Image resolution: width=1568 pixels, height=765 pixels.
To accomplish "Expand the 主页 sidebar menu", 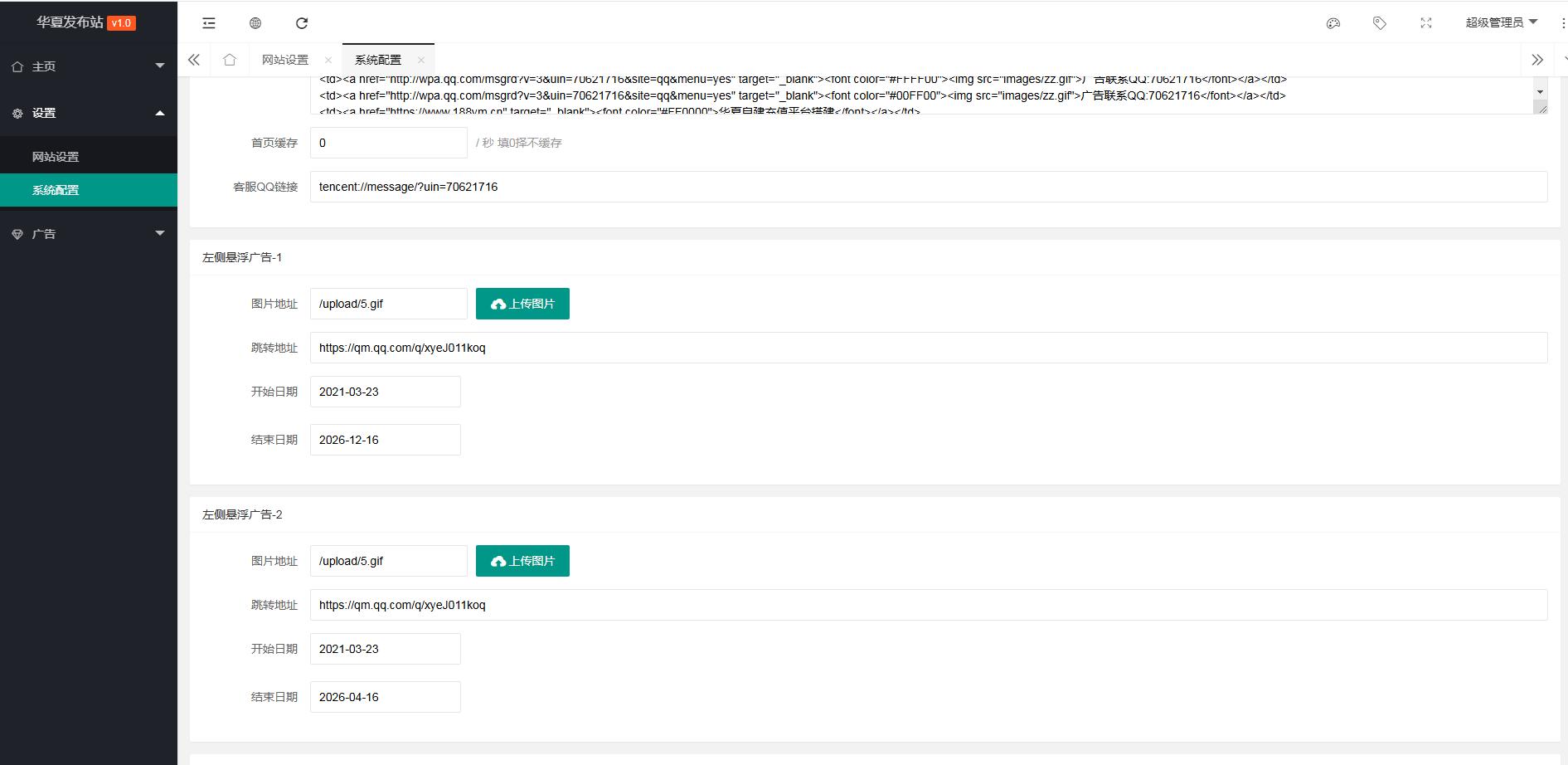I will (89, 66).
